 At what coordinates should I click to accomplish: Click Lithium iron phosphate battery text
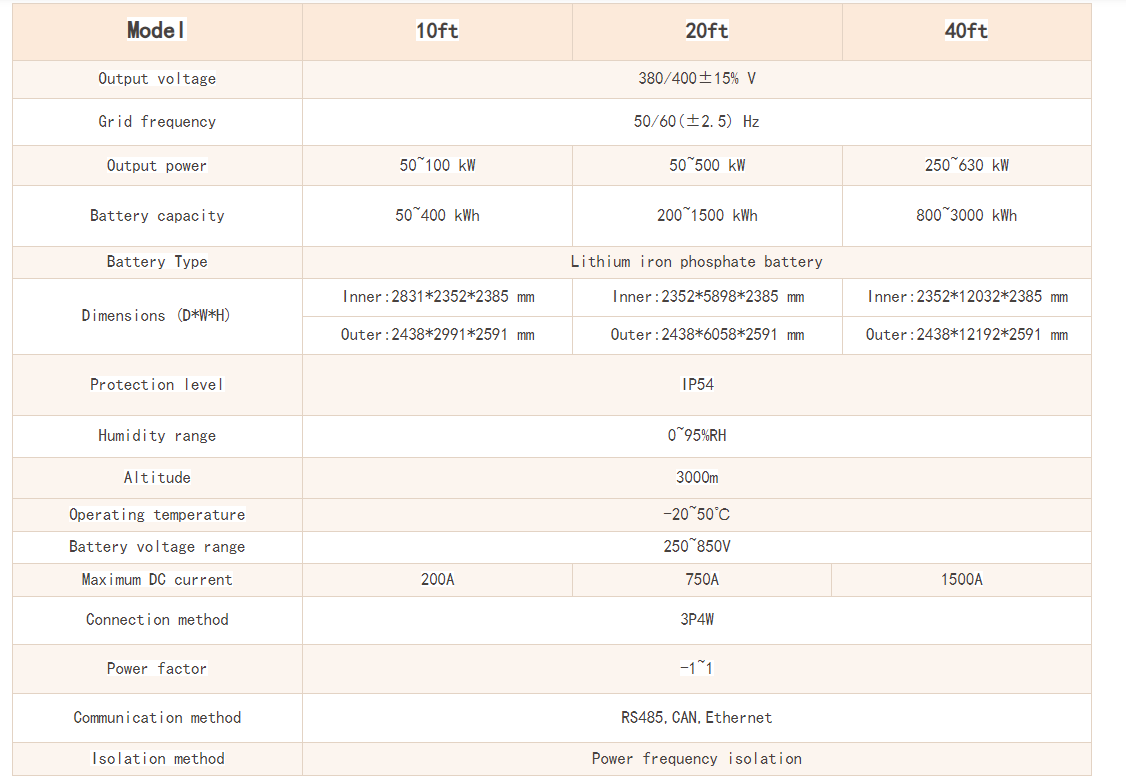696,262
